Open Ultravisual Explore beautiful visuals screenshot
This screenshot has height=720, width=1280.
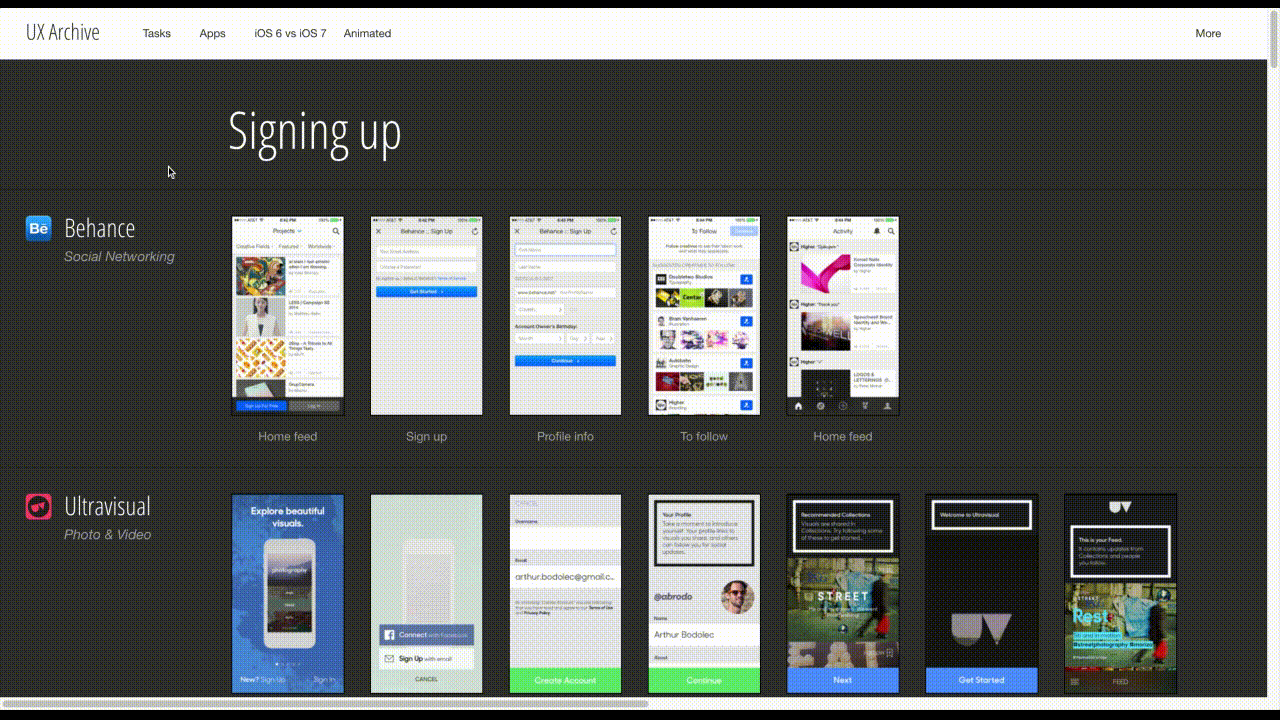click(288, 593)
